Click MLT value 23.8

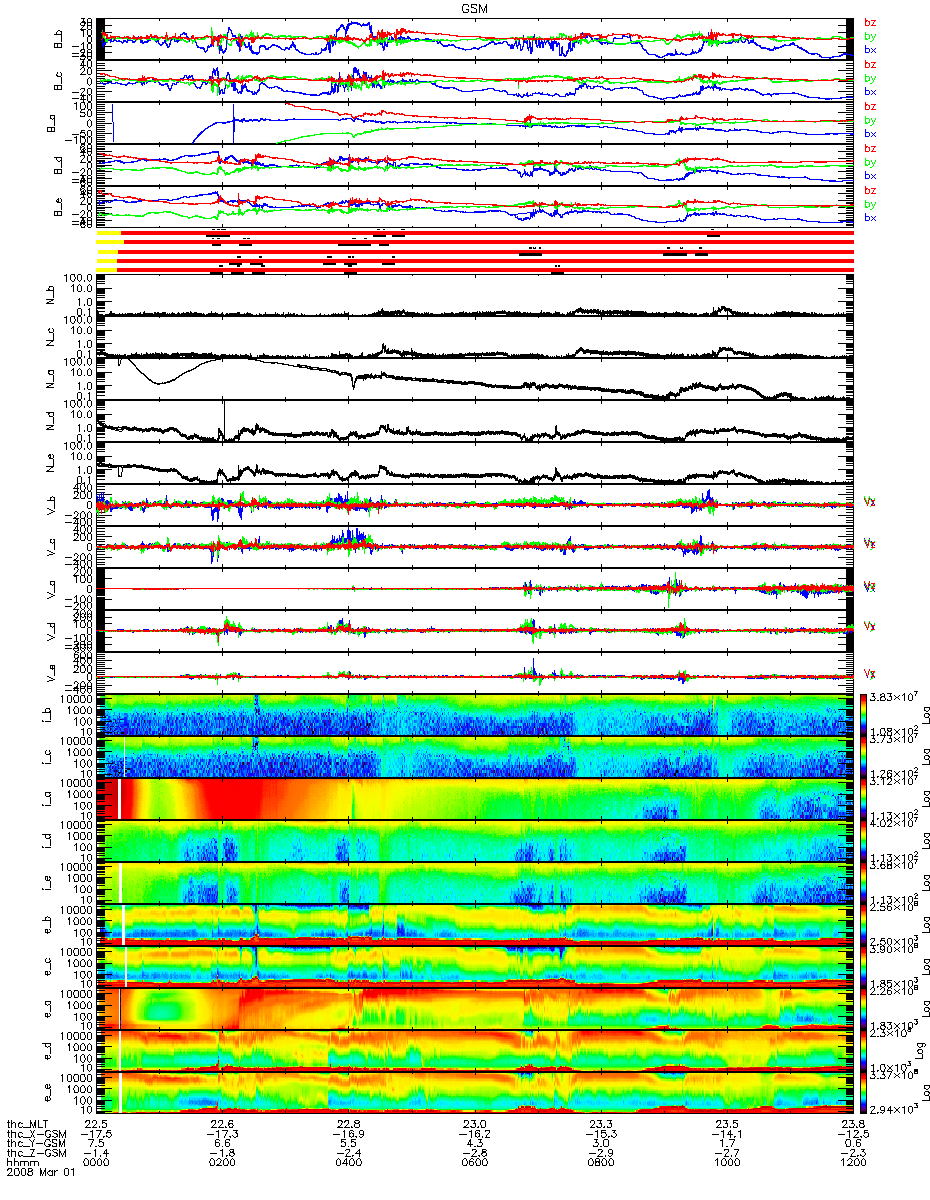[x=852, y=1123]
